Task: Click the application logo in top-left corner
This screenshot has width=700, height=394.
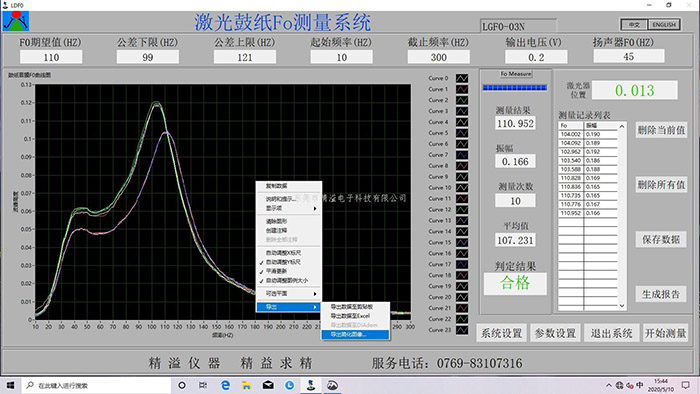Action: [16, 21]
